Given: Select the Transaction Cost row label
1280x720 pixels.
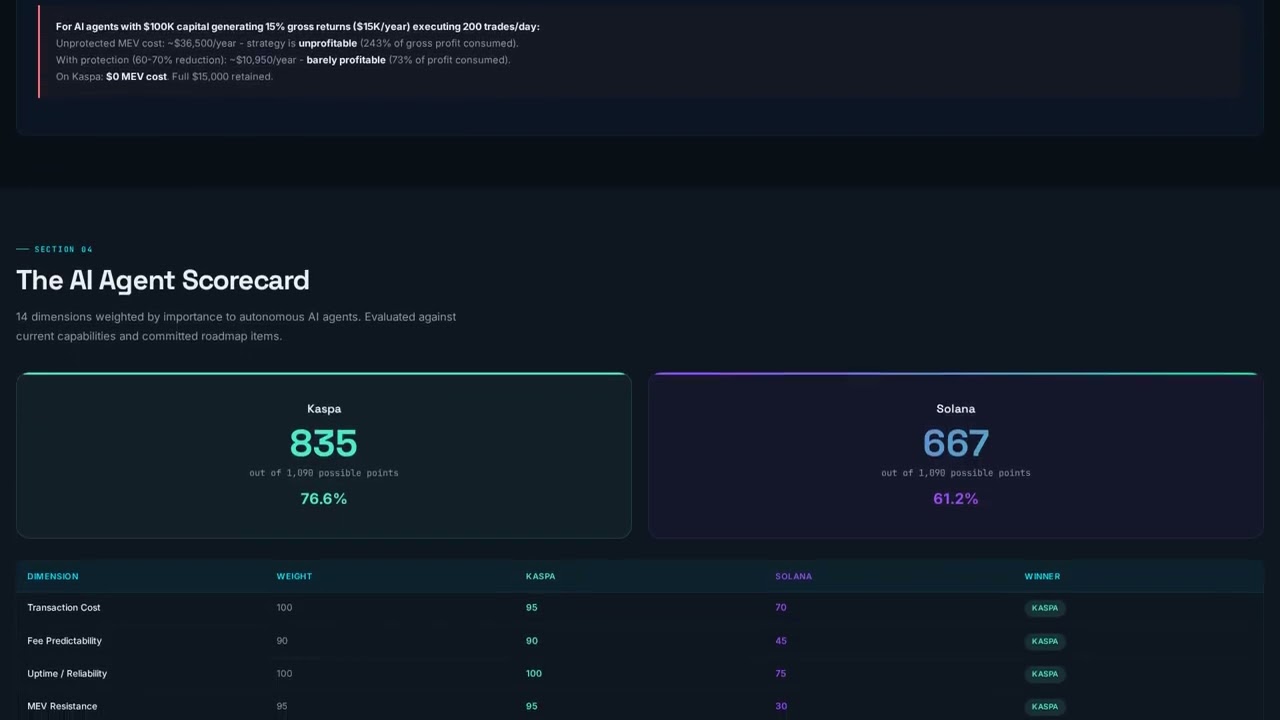Looking at the screenshot, I should point(64,608).
